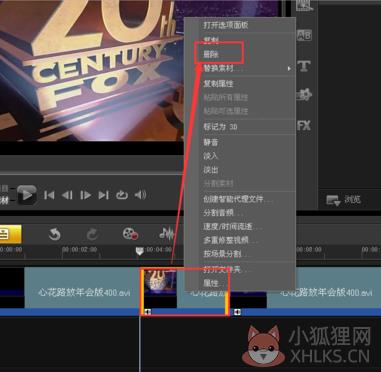Switch to storyboard view yellow button
Screen dimensions: 381x372
pos(10,234)
